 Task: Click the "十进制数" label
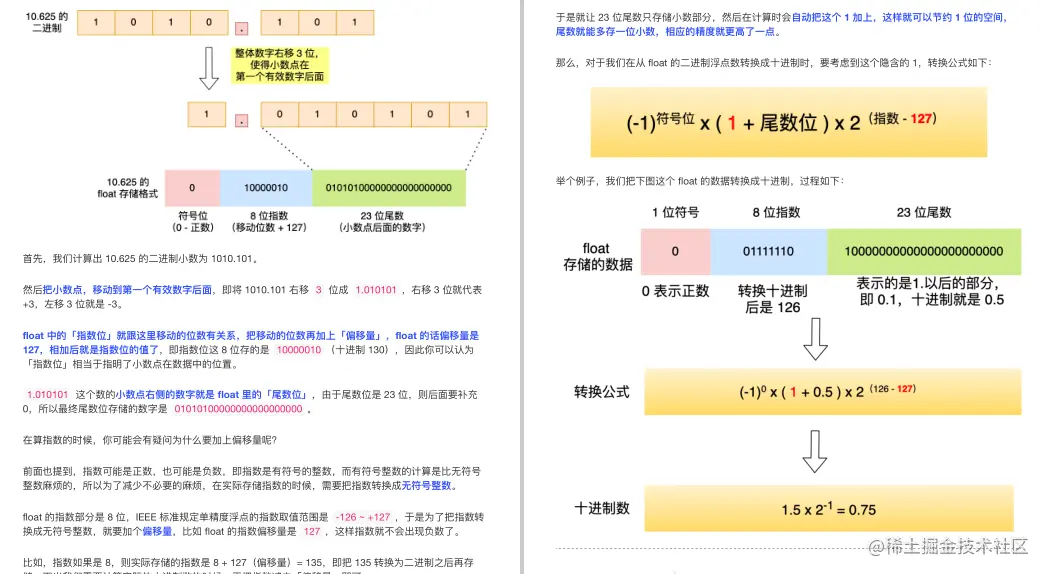[602, 509]
